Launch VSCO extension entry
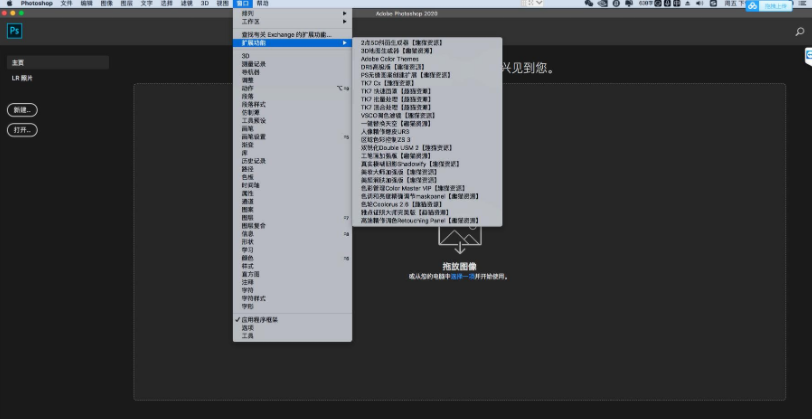 pos(427,115)
